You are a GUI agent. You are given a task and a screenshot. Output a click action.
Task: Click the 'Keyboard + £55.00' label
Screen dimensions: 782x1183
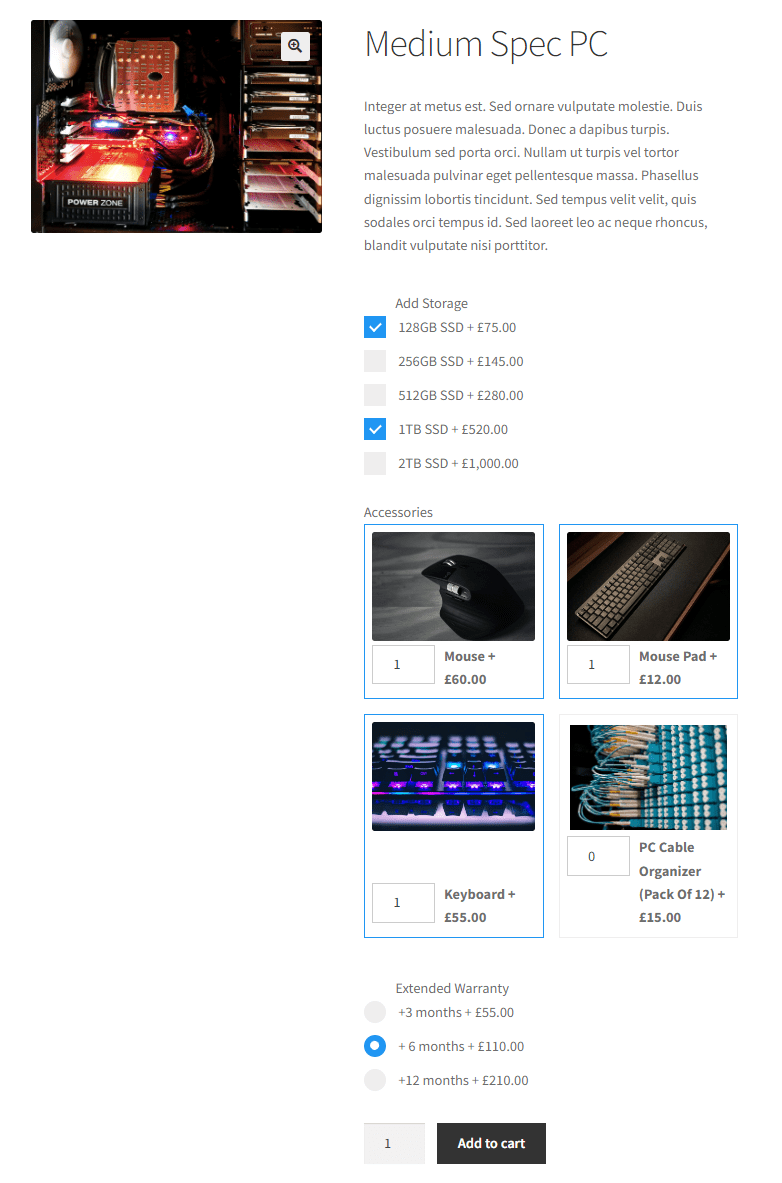479,906
